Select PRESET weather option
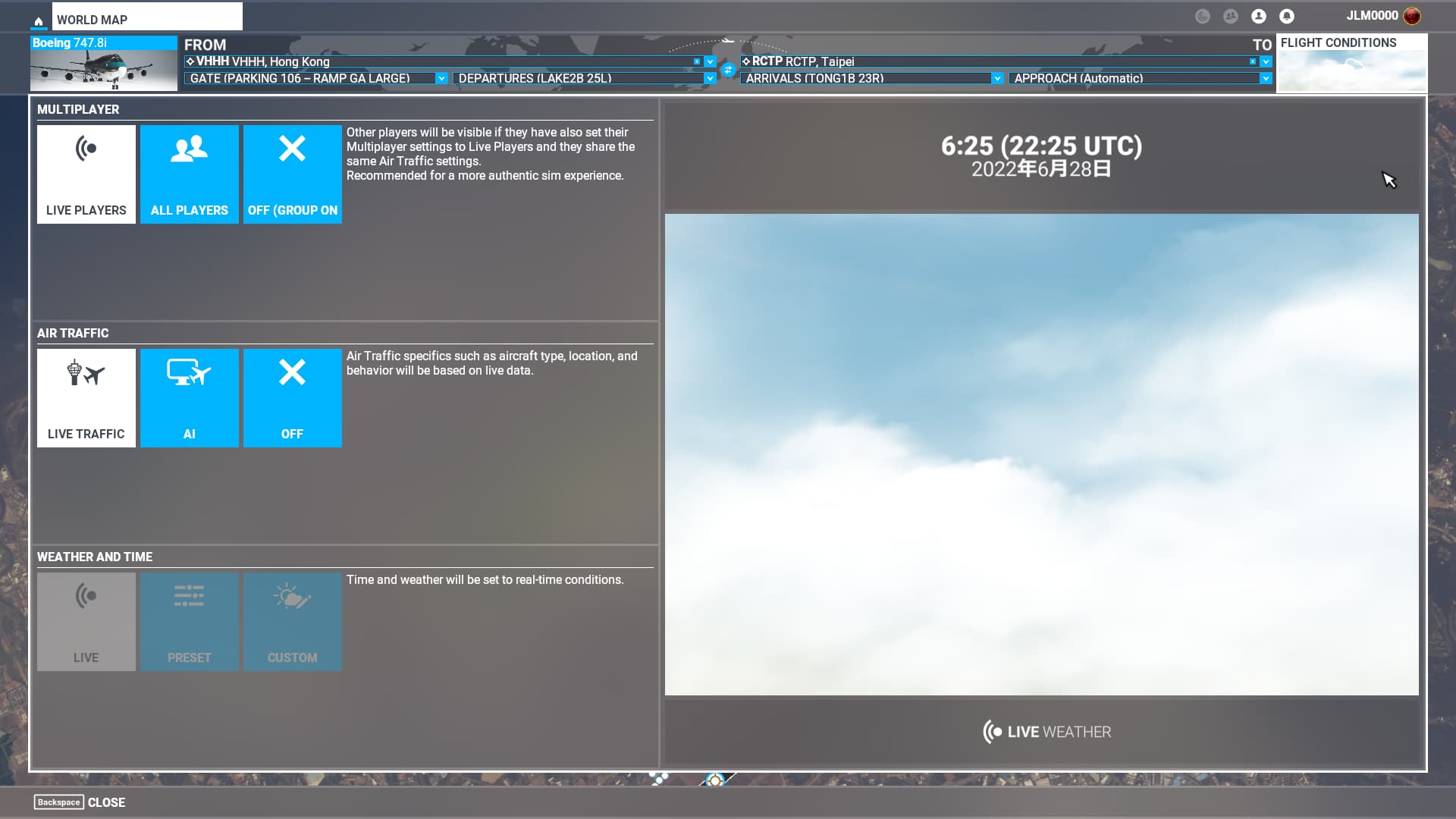Screen dimensions: 1456x819 pyautogui.click(x=190, y=622)
